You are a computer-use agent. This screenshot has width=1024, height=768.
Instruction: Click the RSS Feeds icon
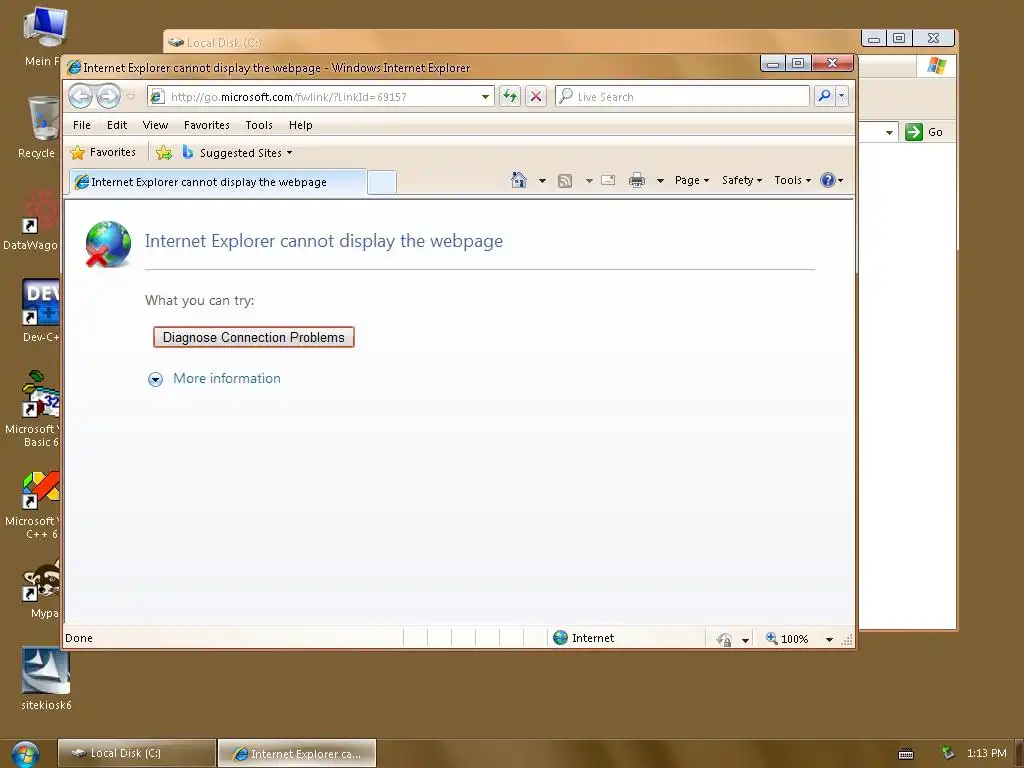pyautogui.click(x=565, y=181)
